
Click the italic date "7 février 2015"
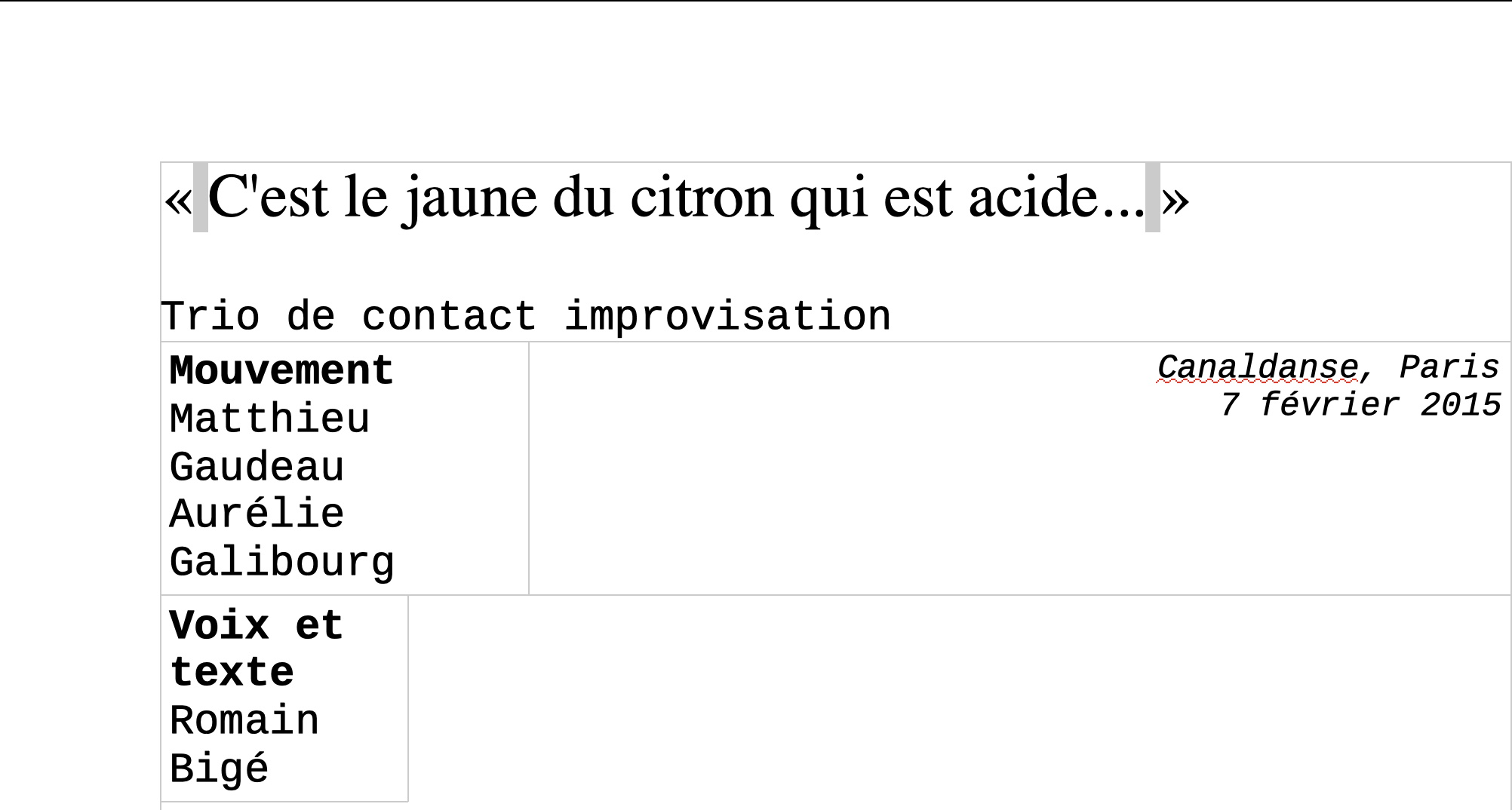click(x=1360, y=406)
